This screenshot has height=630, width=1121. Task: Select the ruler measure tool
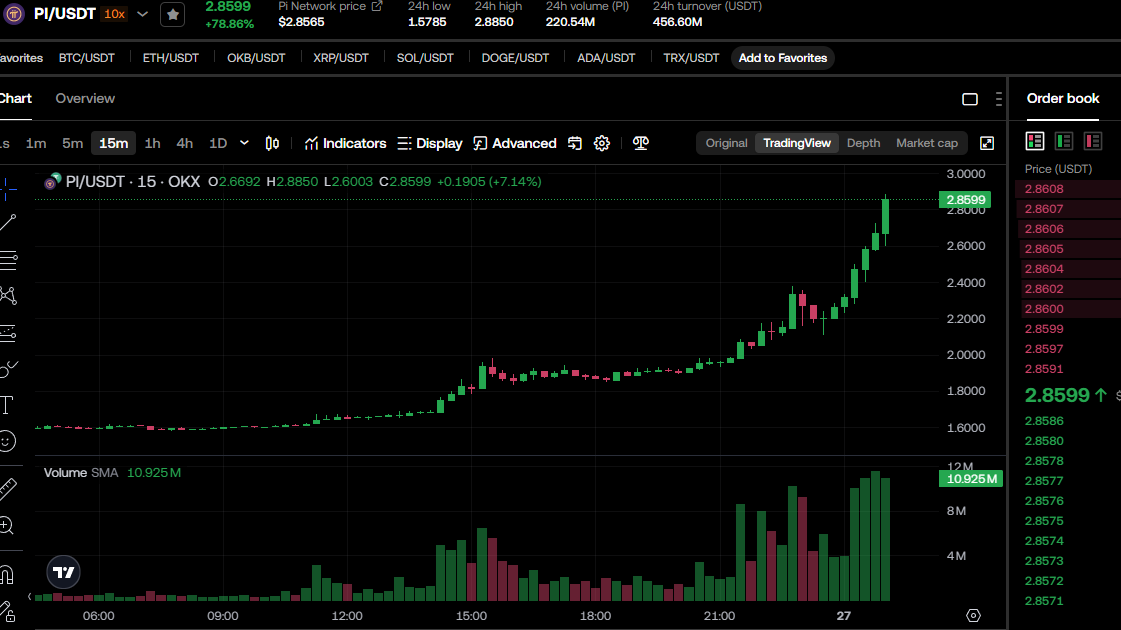[7, 489]
